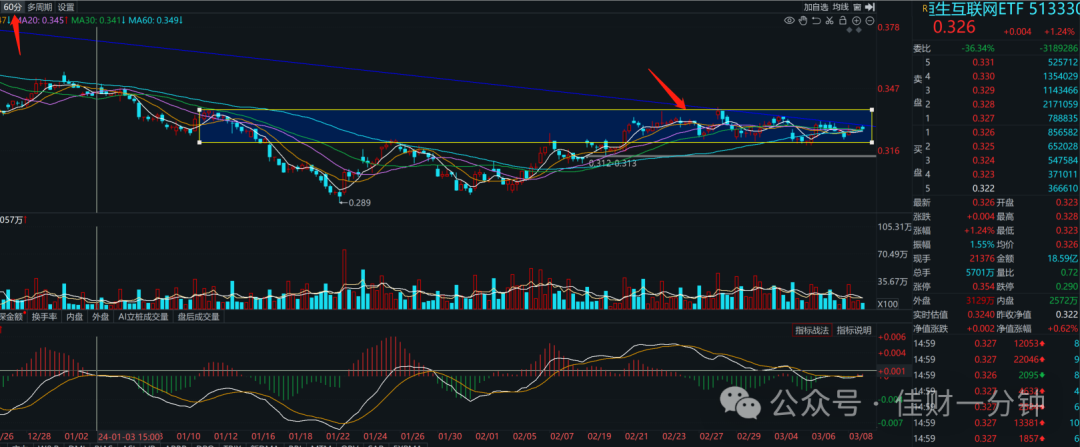This screenshot has height=447, width=1080.
Task: Select the 内盘 tab
Action: [76, 317]
